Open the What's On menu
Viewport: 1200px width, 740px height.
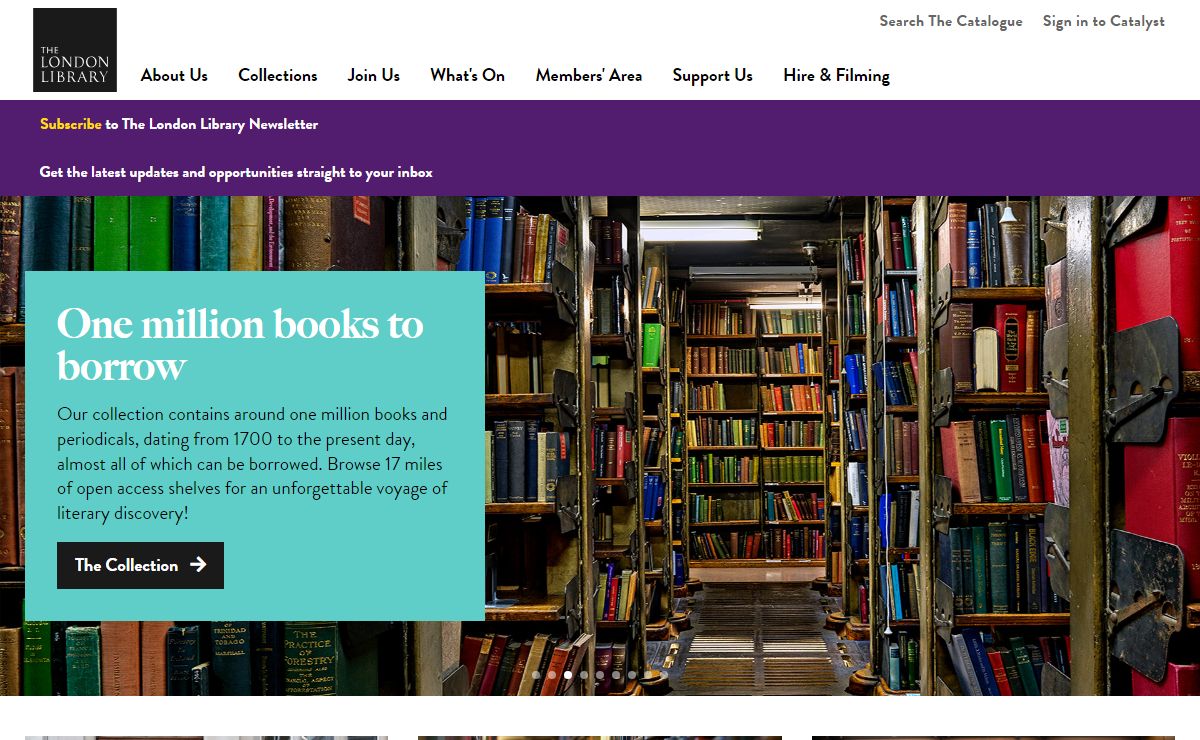pyautogui.click(x=467, y=75)
